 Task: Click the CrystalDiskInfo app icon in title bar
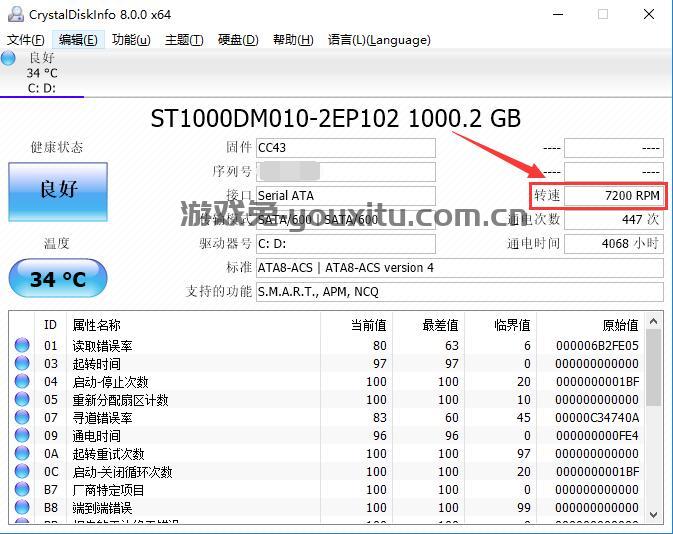[x=16, y=14]
